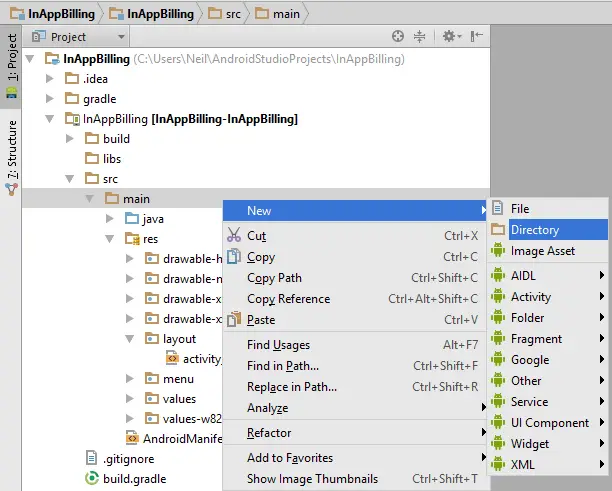Viewport: 612px width, 491px height.
Task: Expand the values folder
Action: 130,398
